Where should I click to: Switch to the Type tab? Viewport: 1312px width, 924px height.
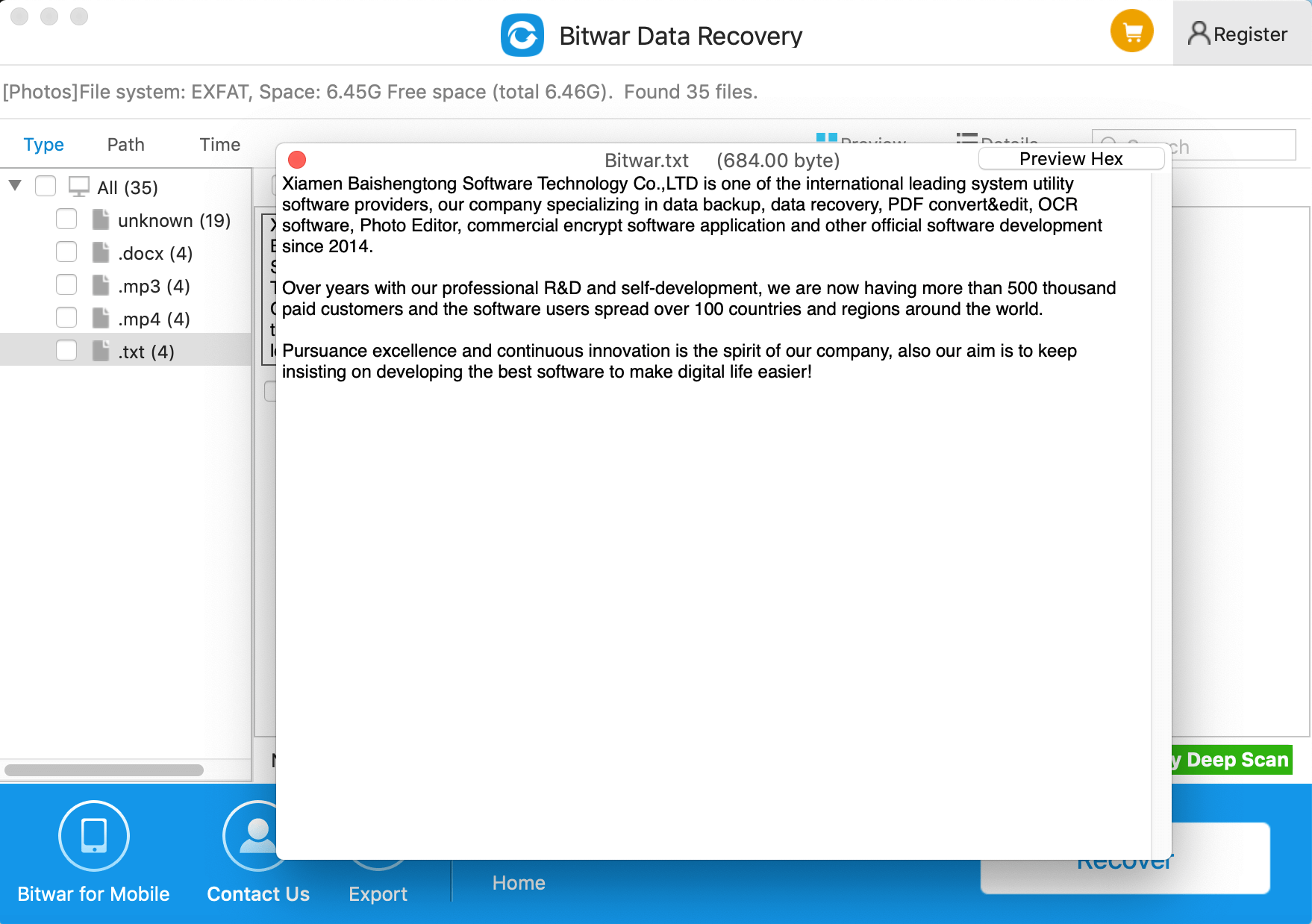pos(44,145)
